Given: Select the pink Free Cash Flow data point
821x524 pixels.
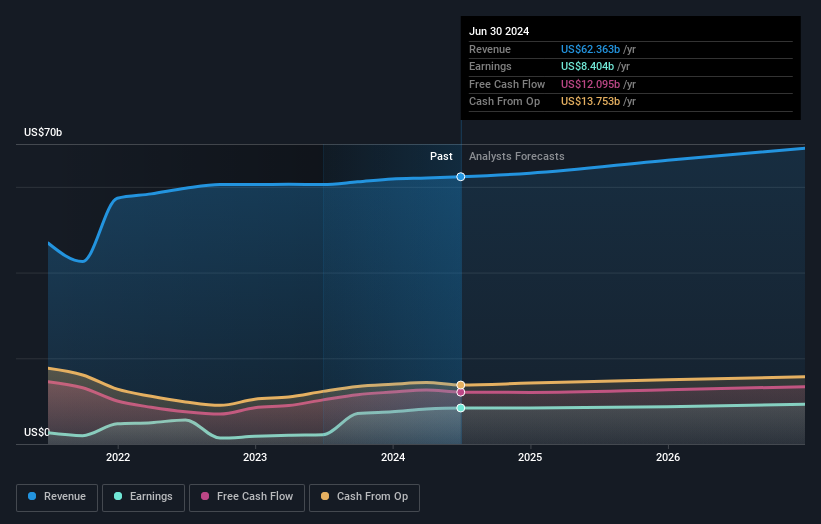Looking at the screenshot, I should (x=461, y=393).
